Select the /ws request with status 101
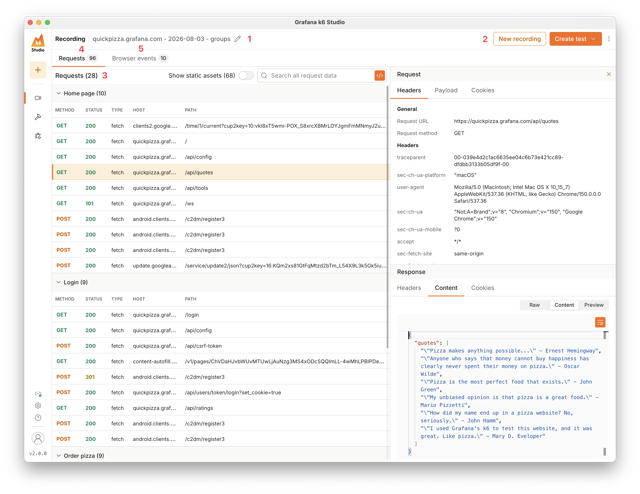640x494 pixels. (x=220, y=203)
